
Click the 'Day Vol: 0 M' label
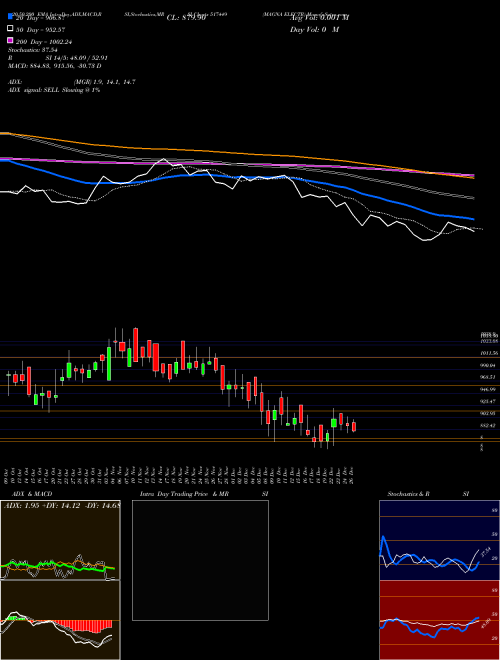tap(314, 29)
